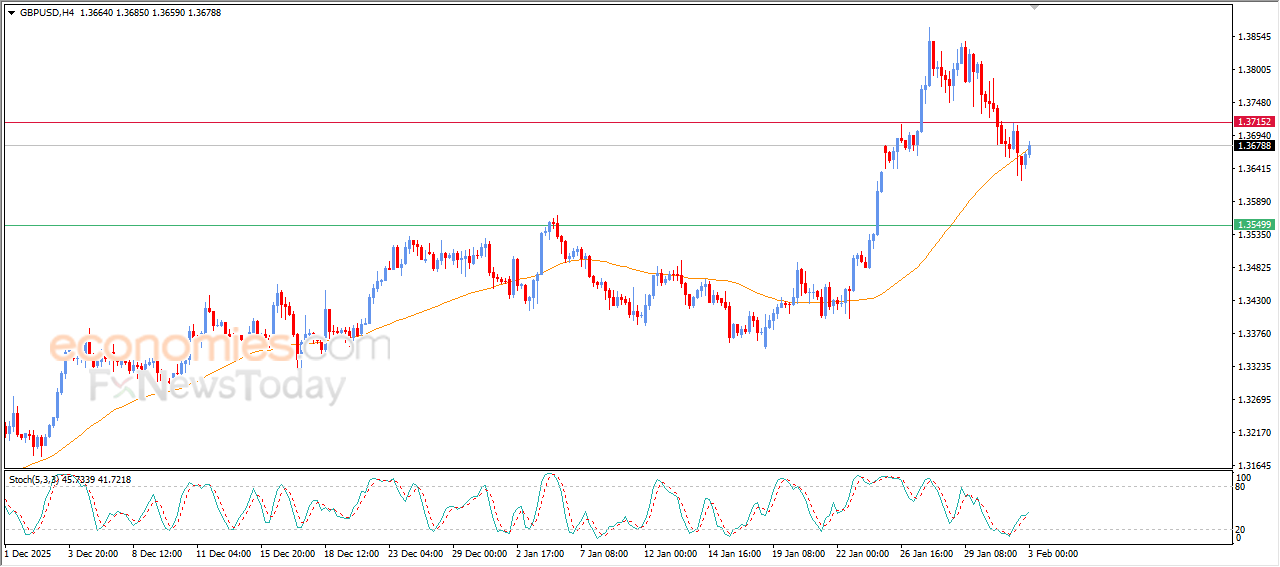Click the 1.33760 price axis label
The image size is (1280, 567).
click(1254, 334)
